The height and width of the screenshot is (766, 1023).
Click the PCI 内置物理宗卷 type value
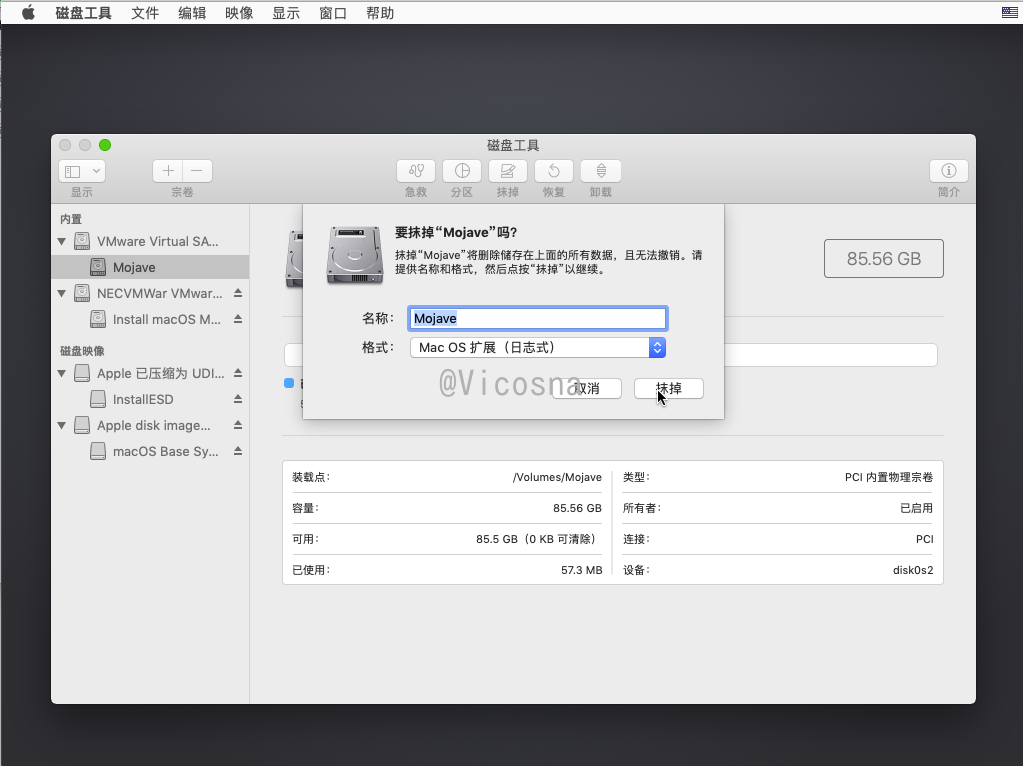[x=889, y=477]
